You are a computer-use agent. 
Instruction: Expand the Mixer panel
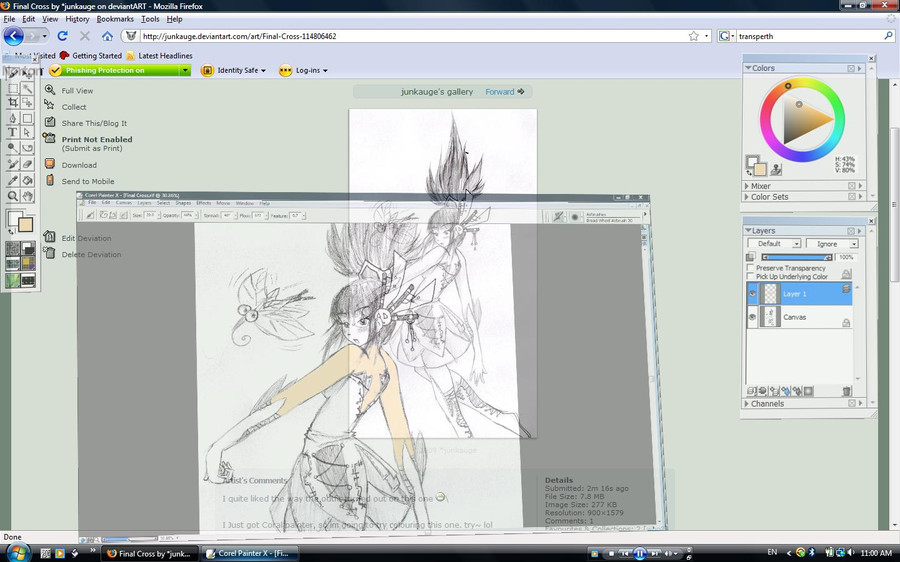(747, 186)
